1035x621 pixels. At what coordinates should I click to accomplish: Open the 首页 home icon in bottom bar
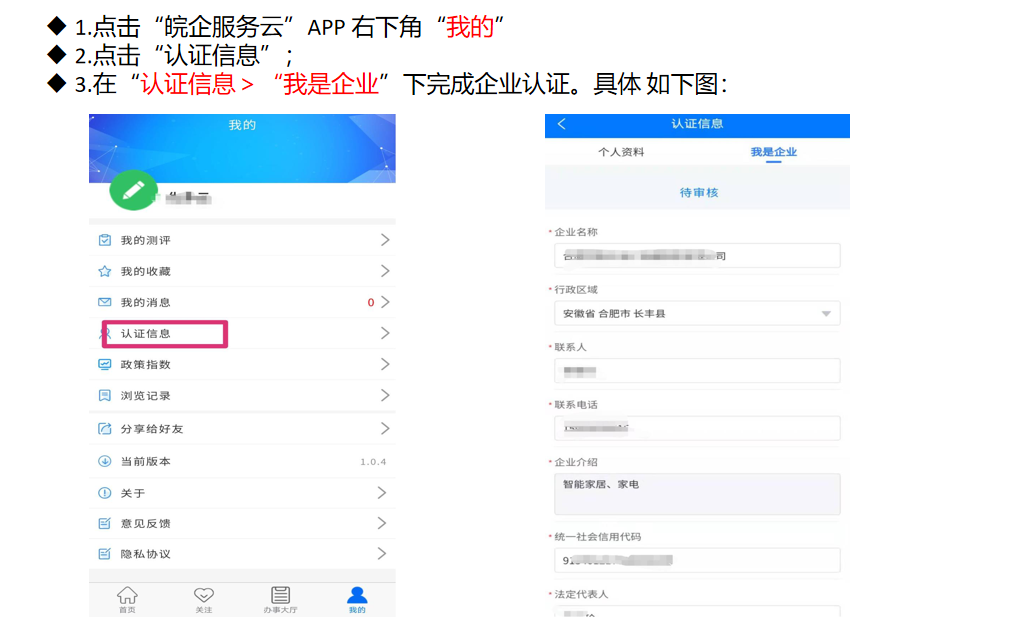click(x=127, y=598)
